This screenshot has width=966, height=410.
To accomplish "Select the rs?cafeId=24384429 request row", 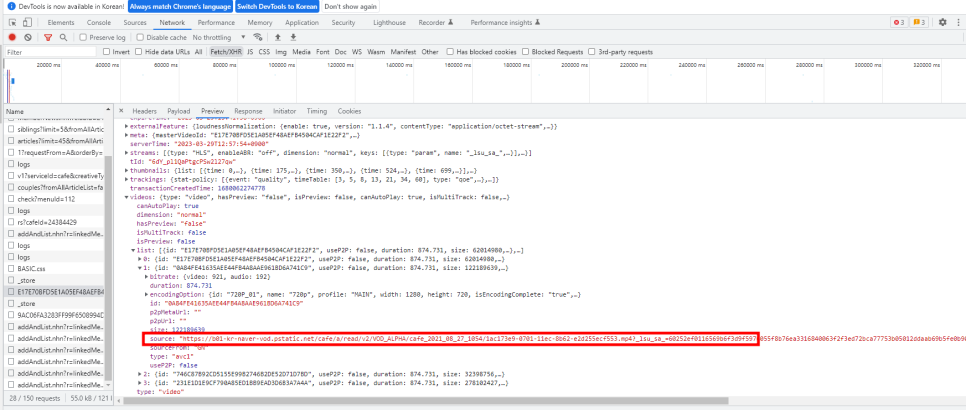I will pos(56,222).
